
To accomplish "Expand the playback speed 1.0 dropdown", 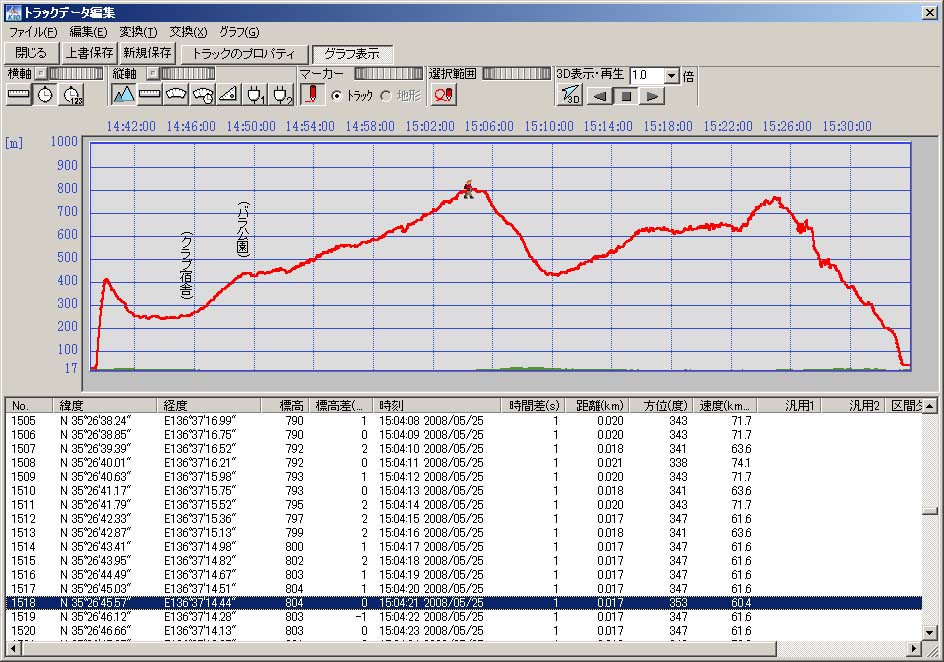I will click(x=671, y=76).
